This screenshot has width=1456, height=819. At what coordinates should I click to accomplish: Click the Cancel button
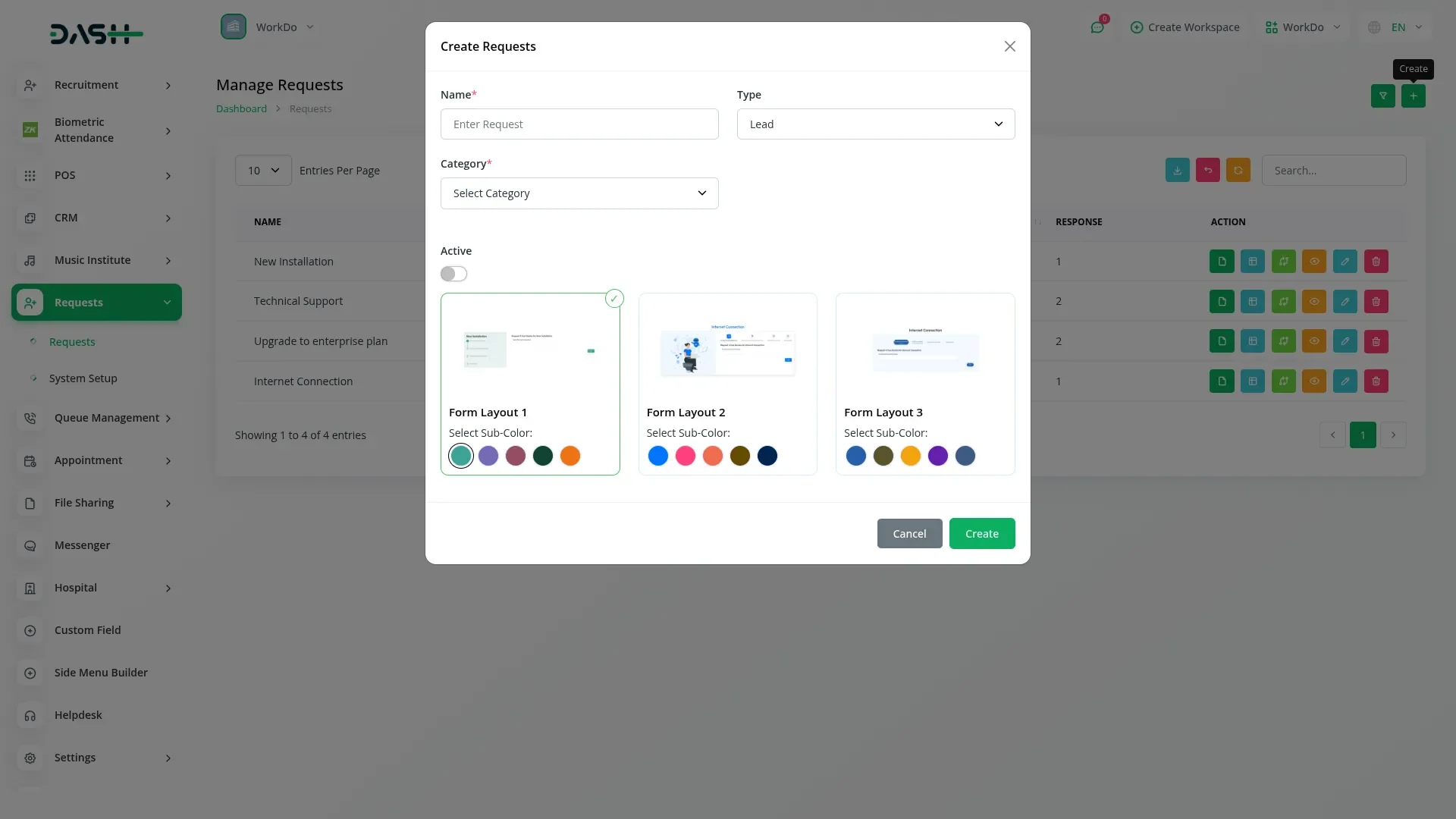909,534
